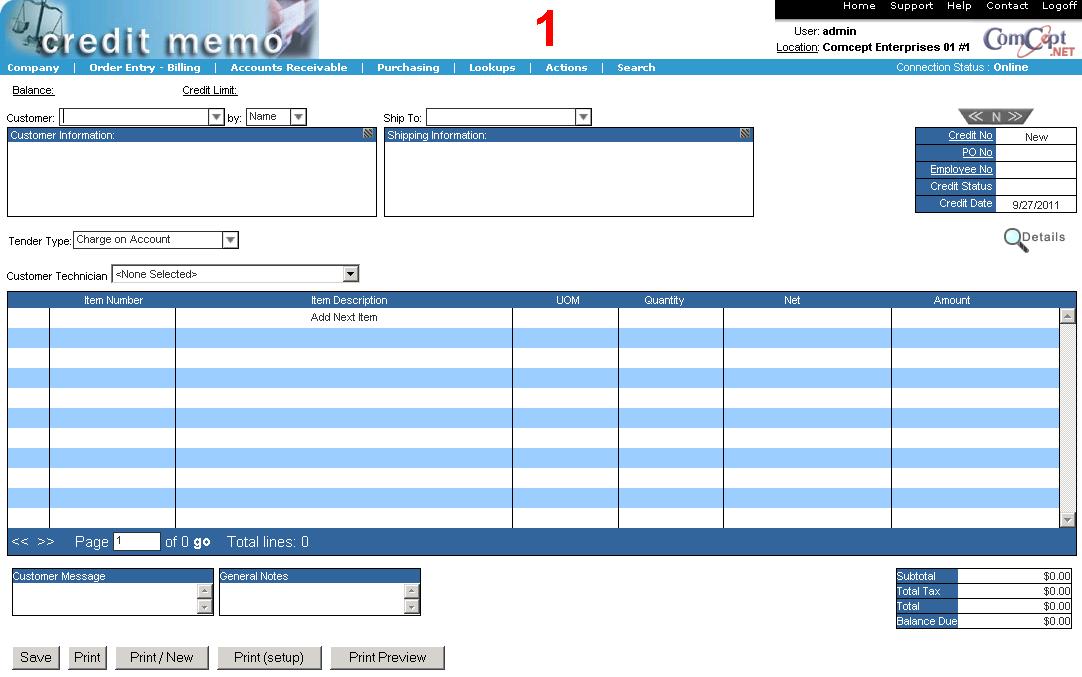Expand the Customer Technician dropdown
The height and width of the screenshot is (677, 1082).
[x=350, y=274]
